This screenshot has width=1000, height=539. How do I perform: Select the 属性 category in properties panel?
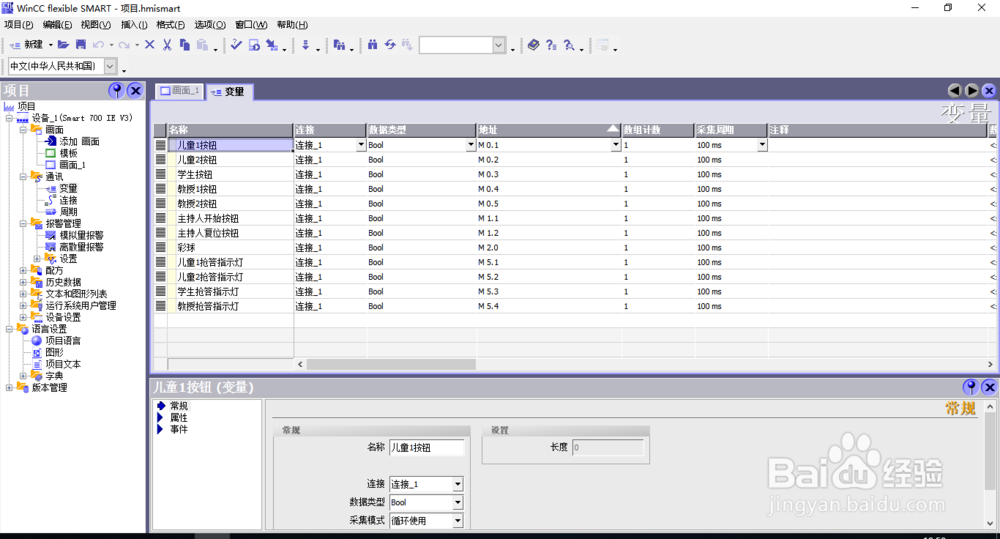[x=179, y=418]
